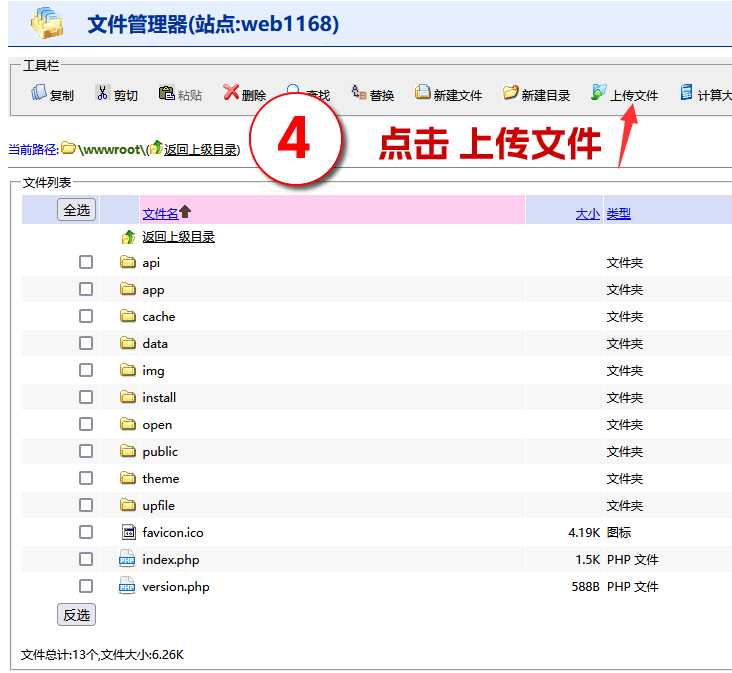Click 返回上级目录 link in the path bar
This screenshot has width=732, height=673.
(201, 149)
